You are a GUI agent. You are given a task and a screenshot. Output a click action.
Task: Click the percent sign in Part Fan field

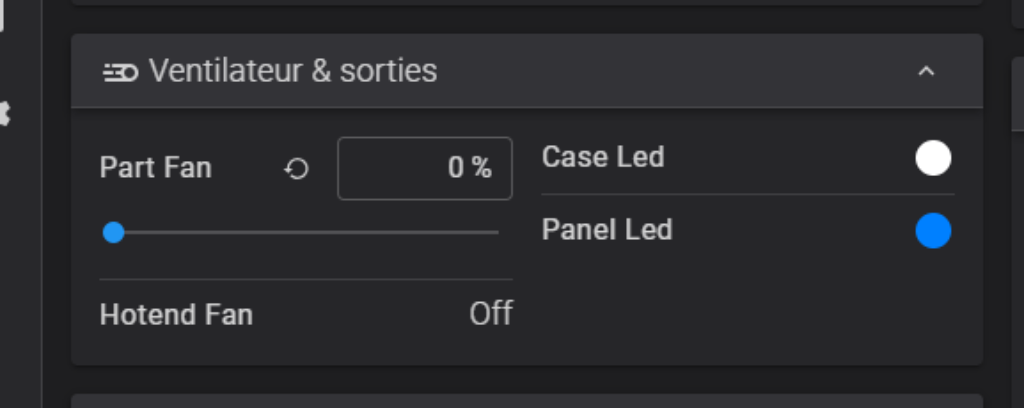tap(482, 168)
